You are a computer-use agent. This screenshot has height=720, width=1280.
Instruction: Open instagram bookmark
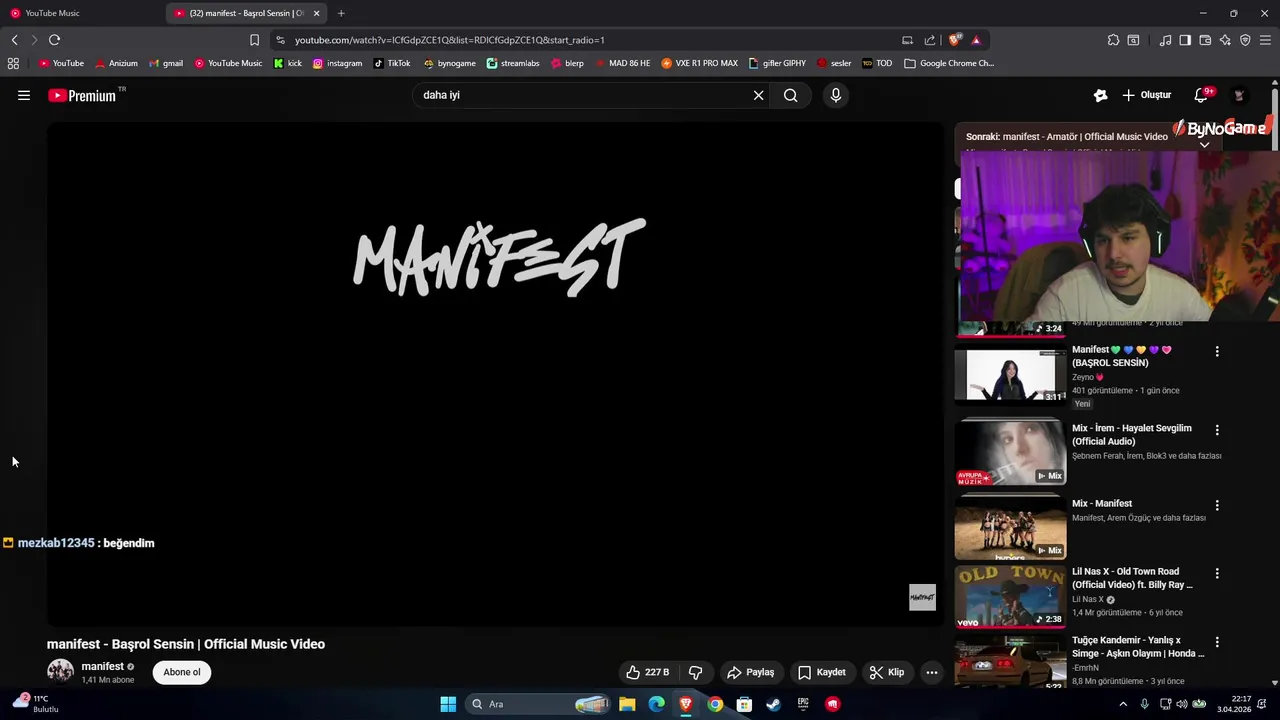click(337, 63)
